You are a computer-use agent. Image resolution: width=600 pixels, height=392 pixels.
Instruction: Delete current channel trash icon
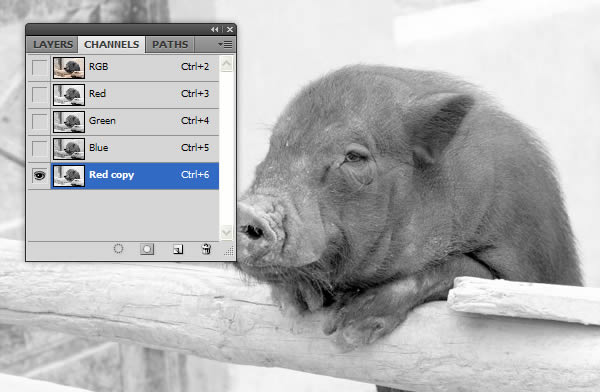[206, 249]
